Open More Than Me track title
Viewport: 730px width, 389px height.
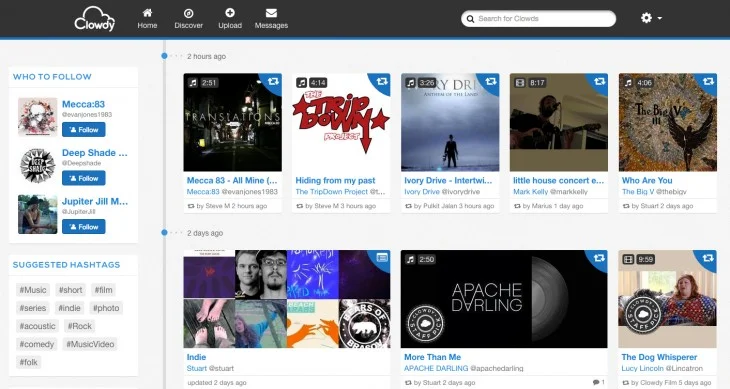pos(433,357)
